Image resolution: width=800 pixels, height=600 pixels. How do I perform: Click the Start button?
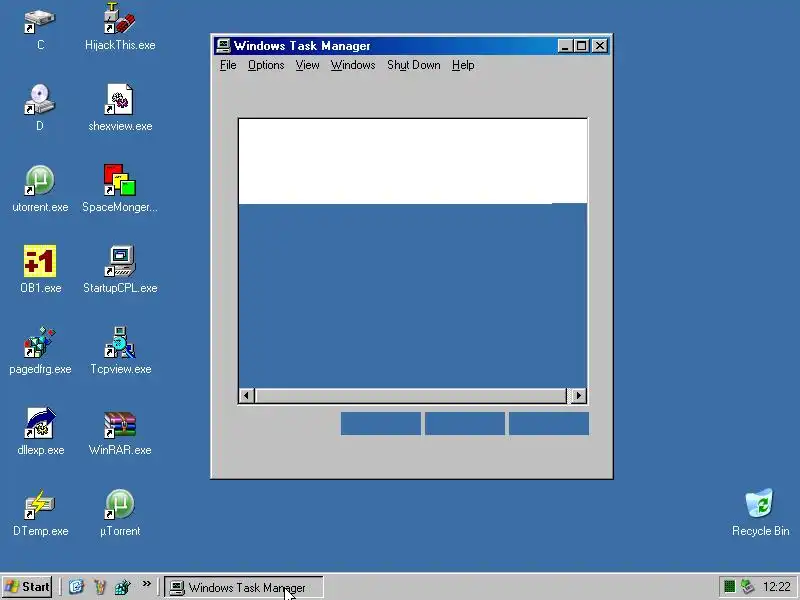27,587
